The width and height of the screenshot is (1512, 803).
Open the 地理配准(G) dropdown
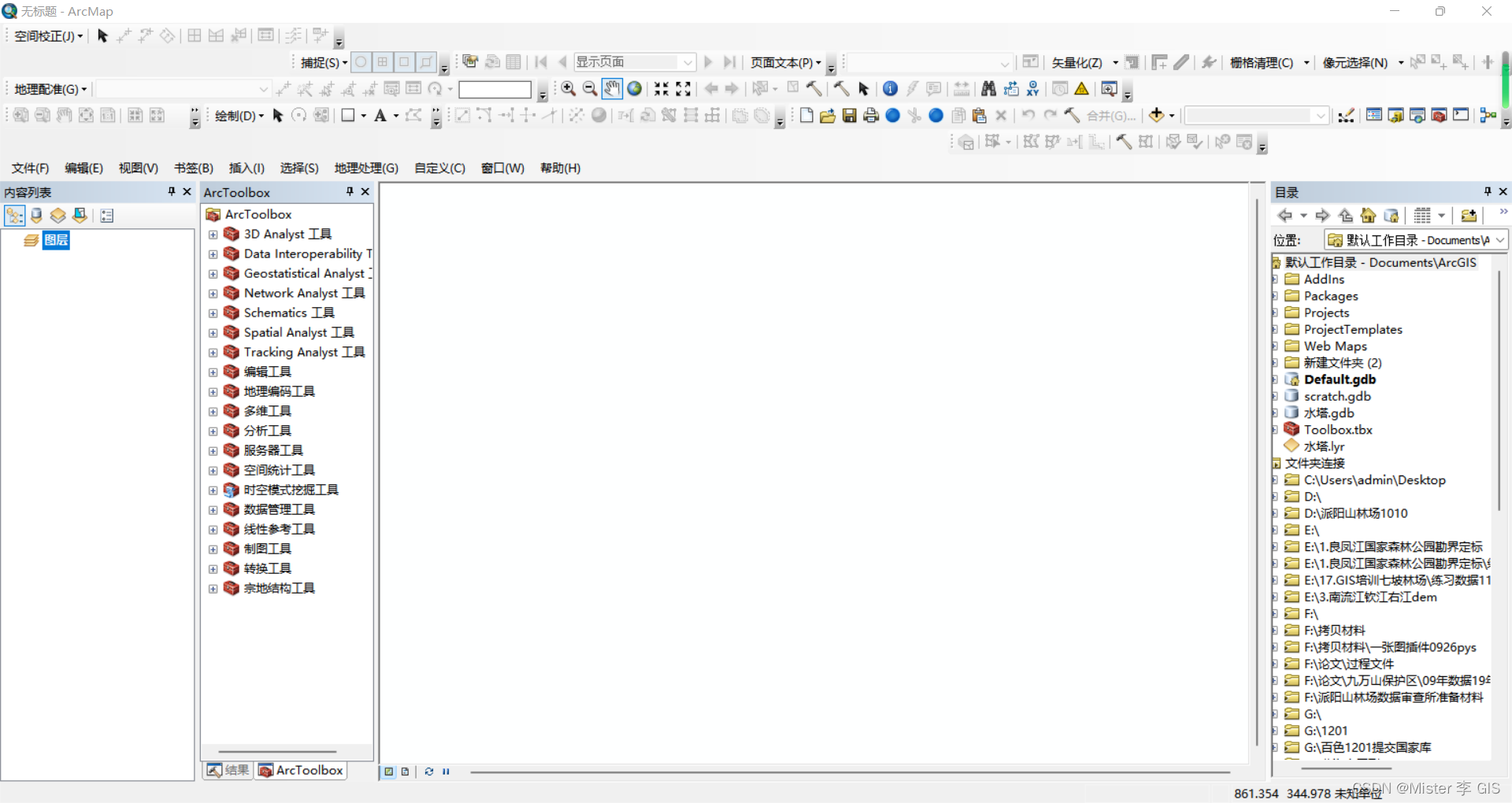pyautogui.click(x=50, y=89)
